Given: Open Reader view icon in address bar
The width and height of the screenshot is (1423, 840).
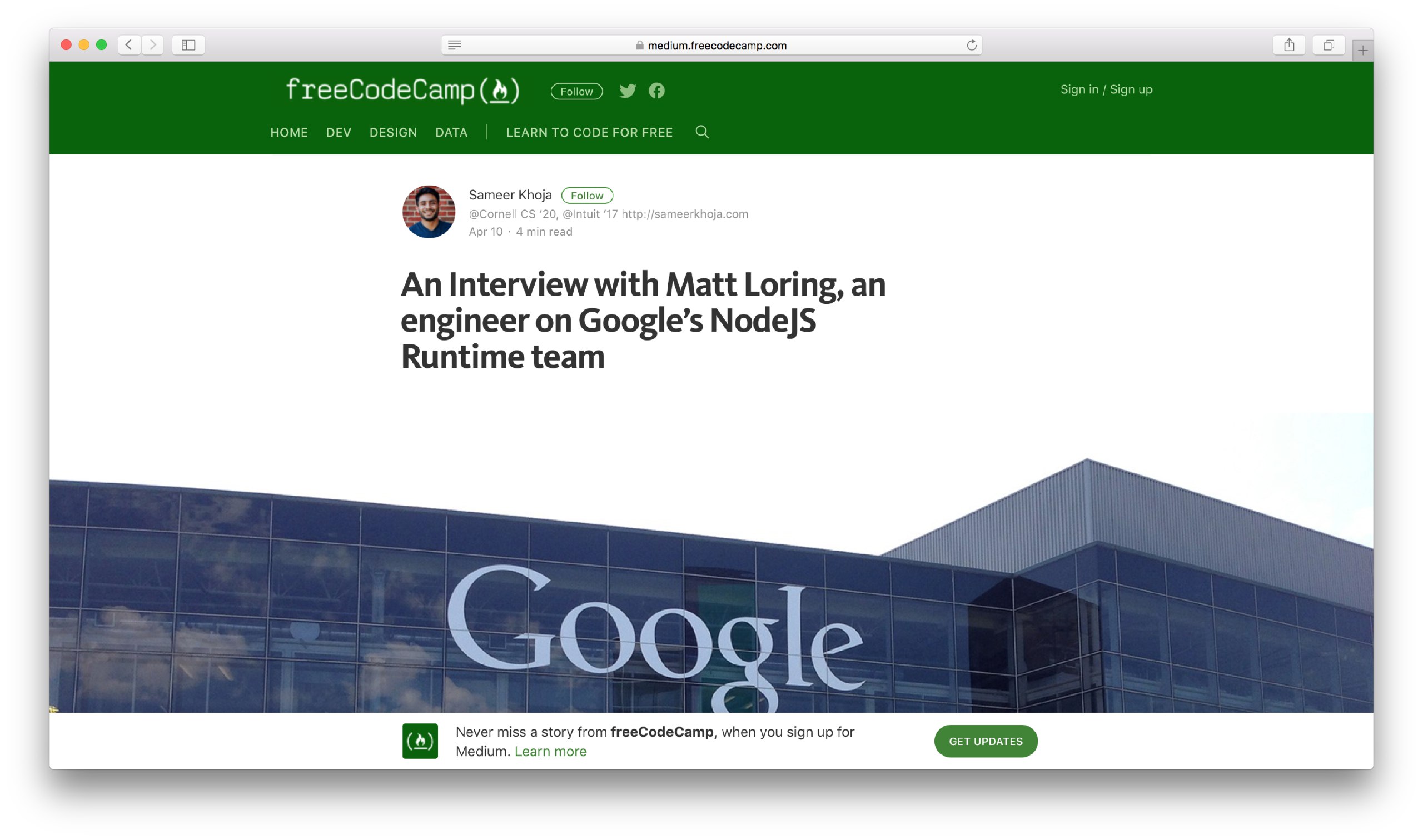Looking at the screenshot, I should (454, 46).
